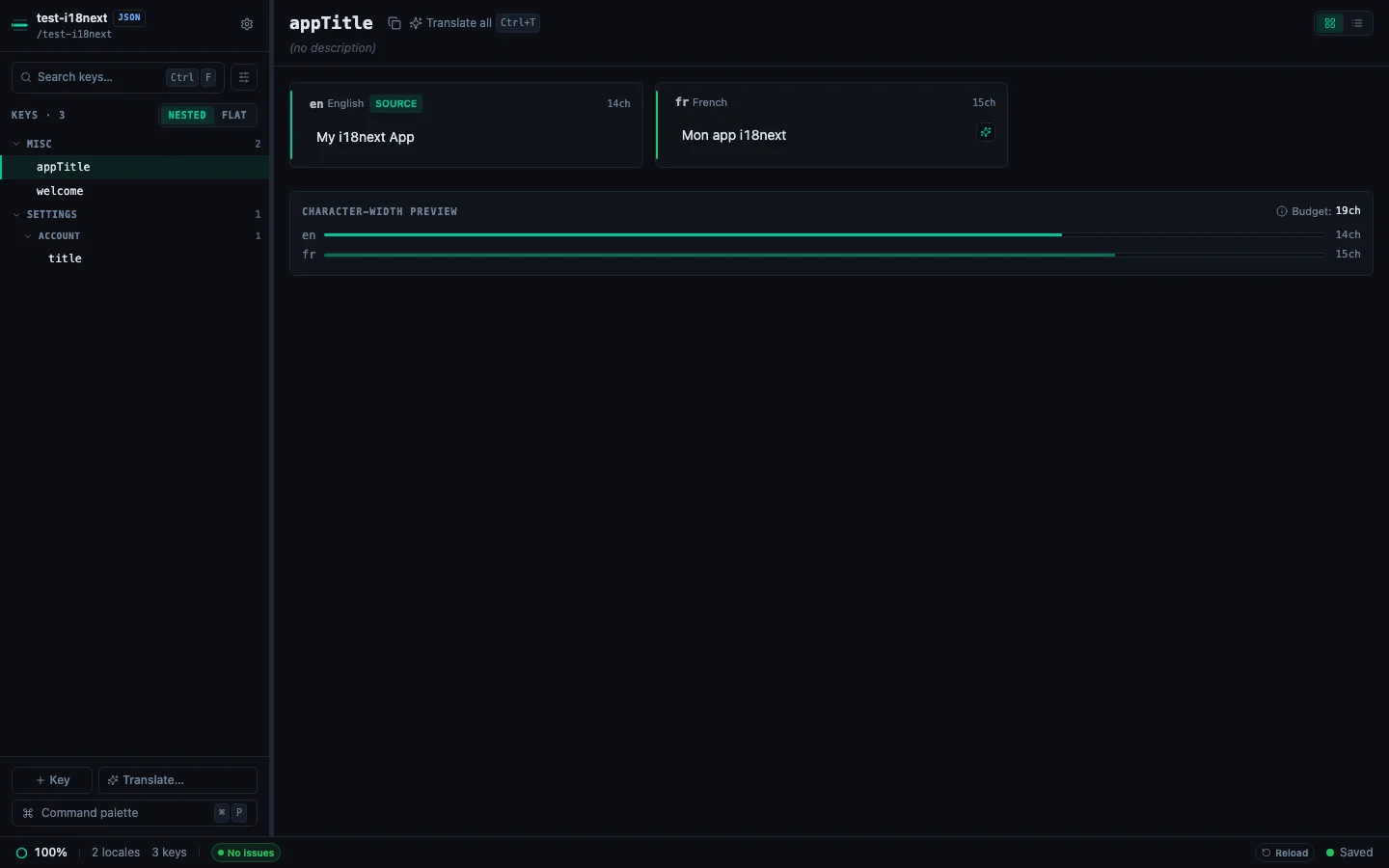Toggle key tree to FLAT view

(x=234, y=115)
